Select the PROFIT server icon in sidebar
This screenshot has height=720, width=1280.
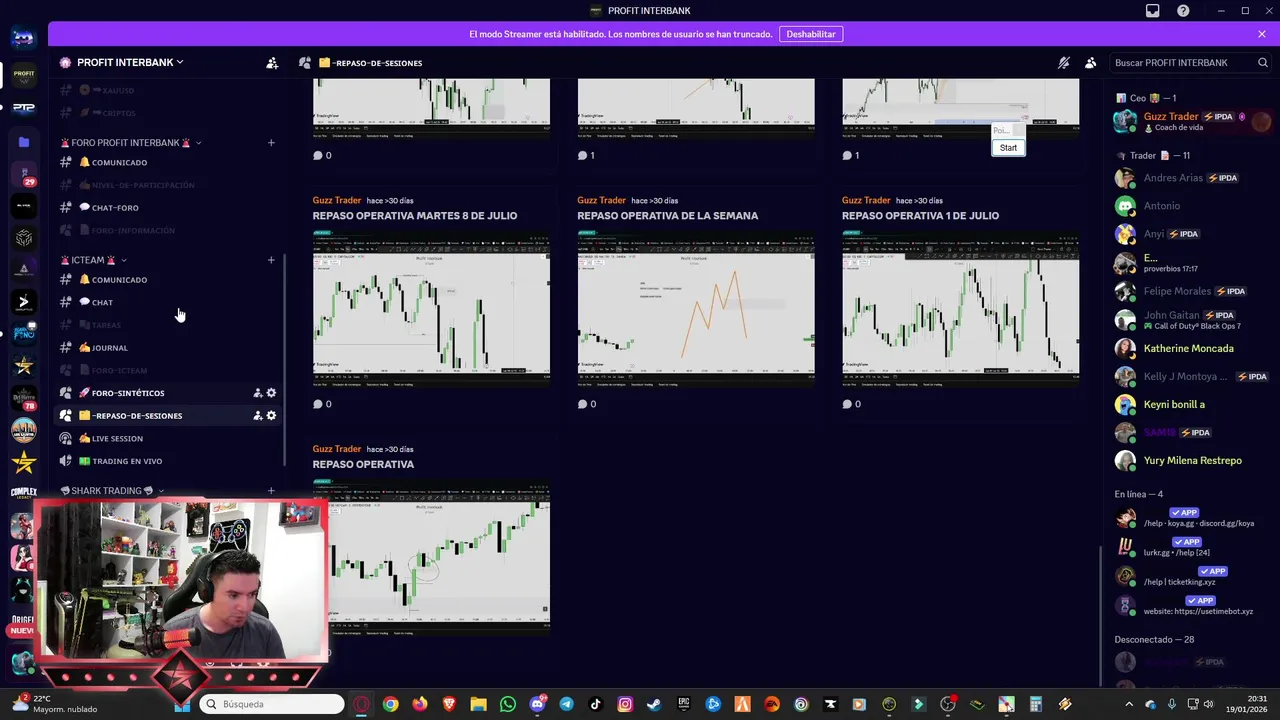point(24,74)
